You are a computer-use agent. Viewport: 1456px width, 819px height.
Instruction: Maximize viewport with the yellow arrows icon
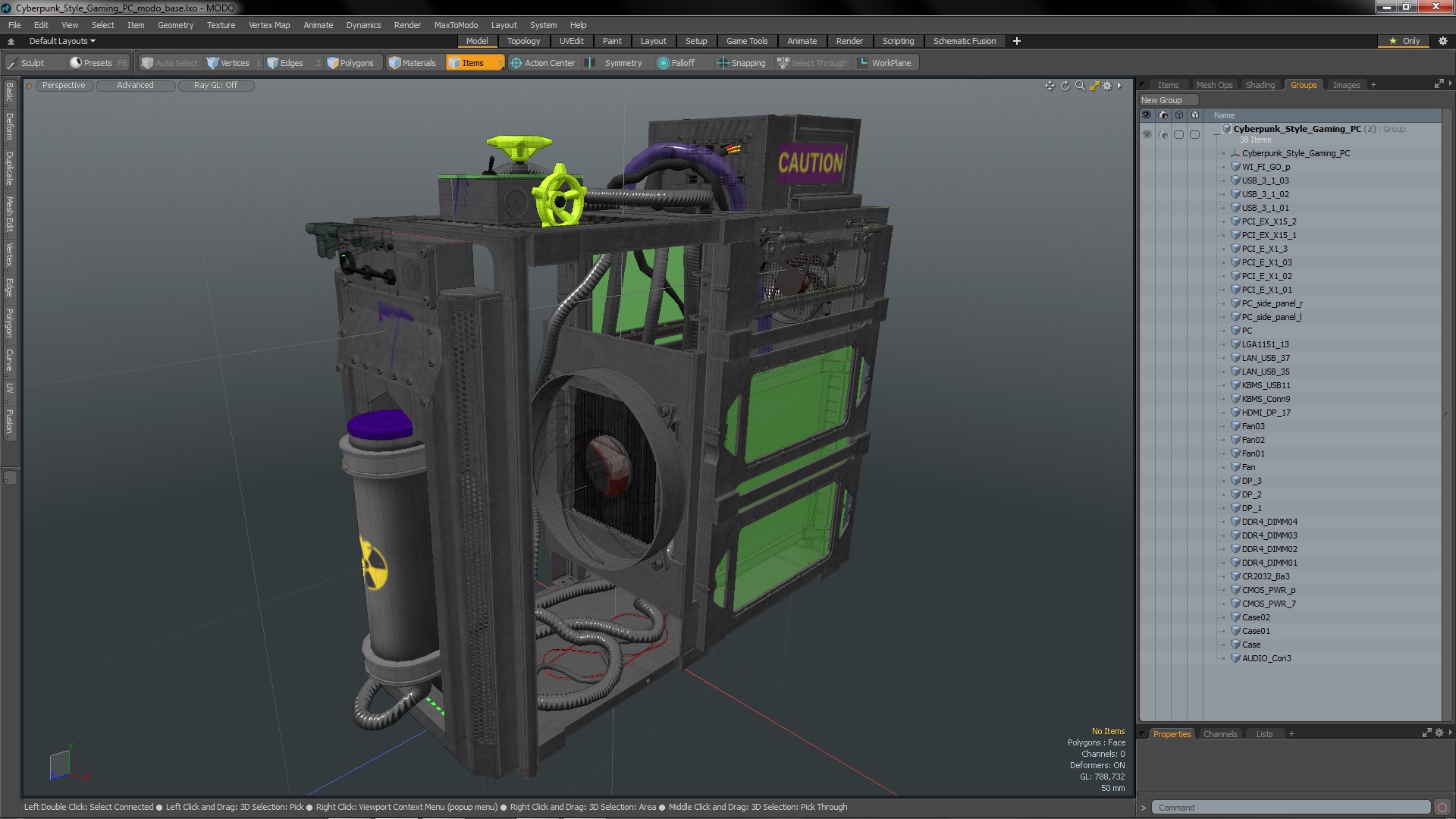(1094, 86)
